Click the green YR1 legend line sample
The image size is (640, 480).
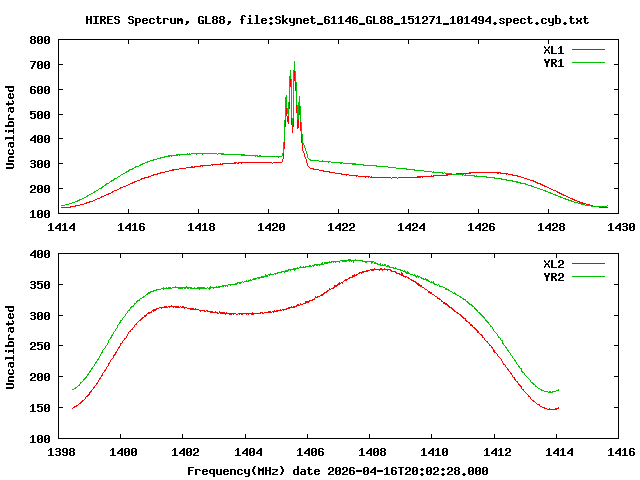(x=588, y=63)
